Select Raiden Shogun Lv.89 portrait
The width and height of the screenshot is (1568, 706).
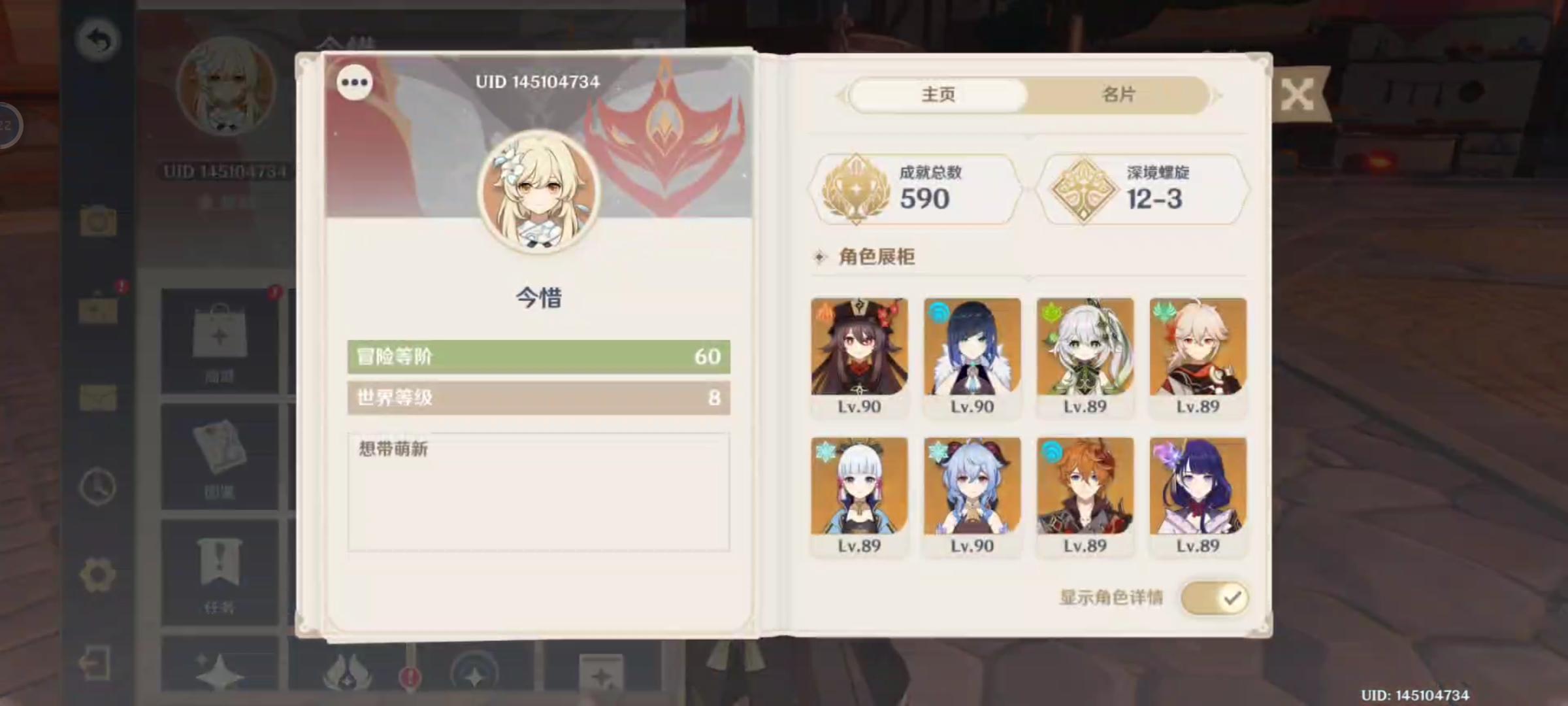click(x=1198, y=496)
